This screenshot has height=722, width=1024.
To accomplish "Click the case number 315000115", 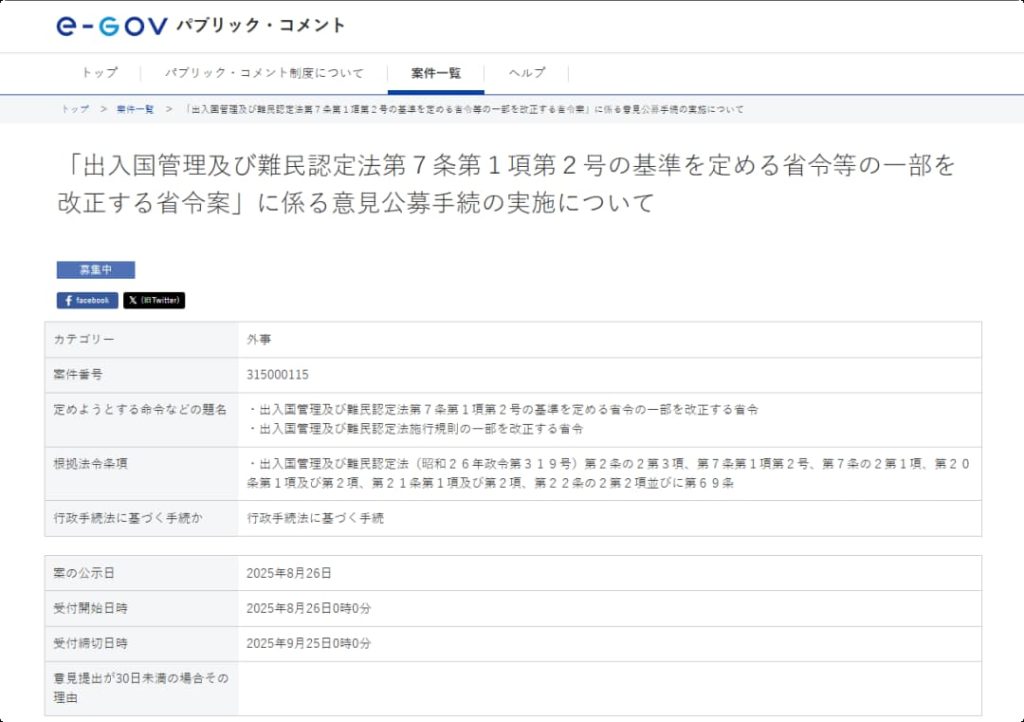I will click(277, 375).
